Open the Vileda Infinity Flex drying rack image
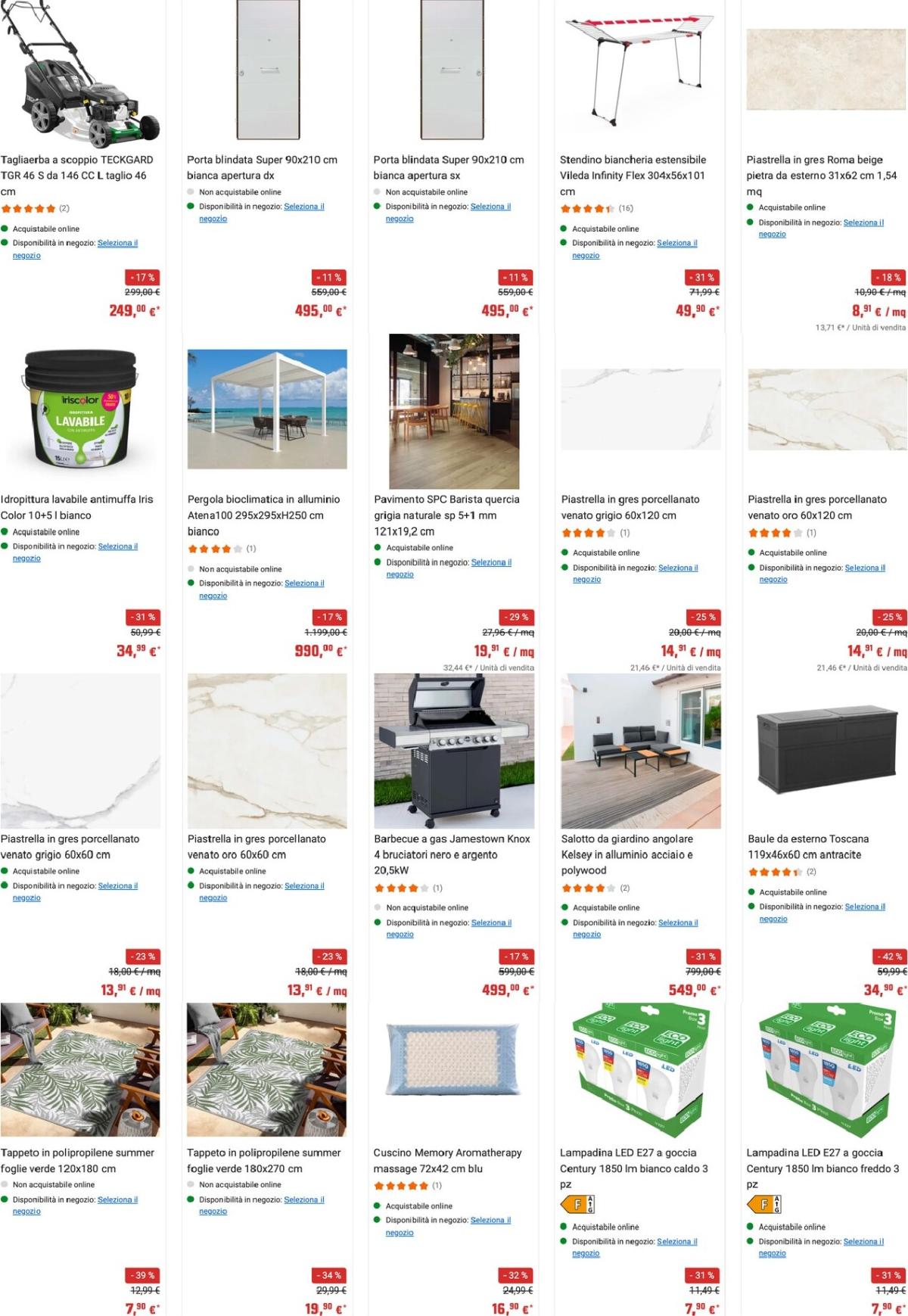This screenshot has width=908, height=1316. 641,70
